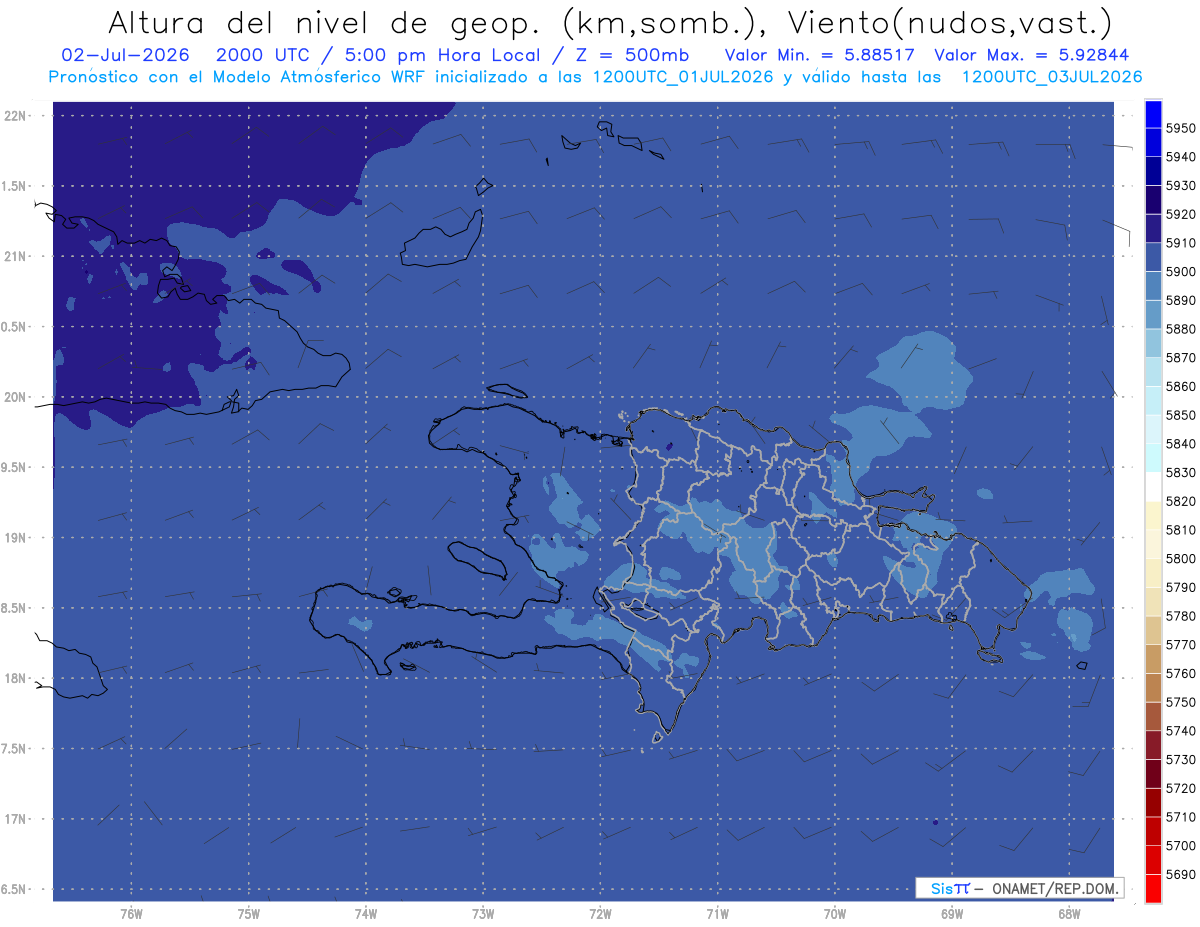This screenshot has height=927, width=1200.
Task: Click the 68W longitude axis label
Action: (x=1069, y=914)
